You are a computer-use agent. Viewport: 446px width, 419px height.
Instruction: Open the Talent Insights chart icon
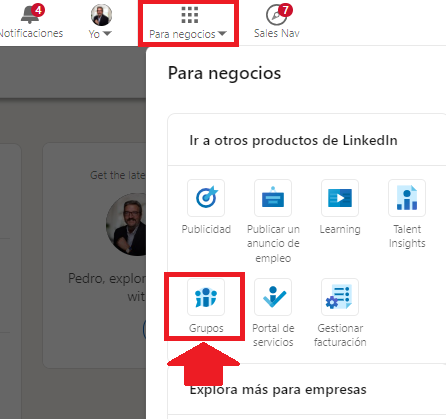tap(407, 198)
